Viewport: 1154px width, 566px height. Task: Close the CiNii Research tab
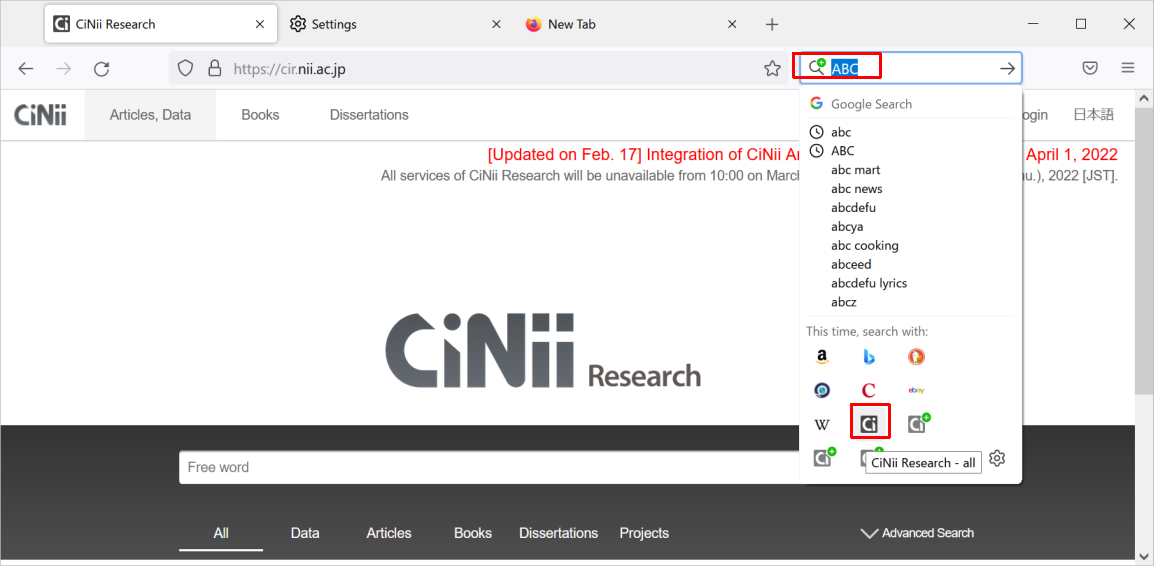(259, 24)
